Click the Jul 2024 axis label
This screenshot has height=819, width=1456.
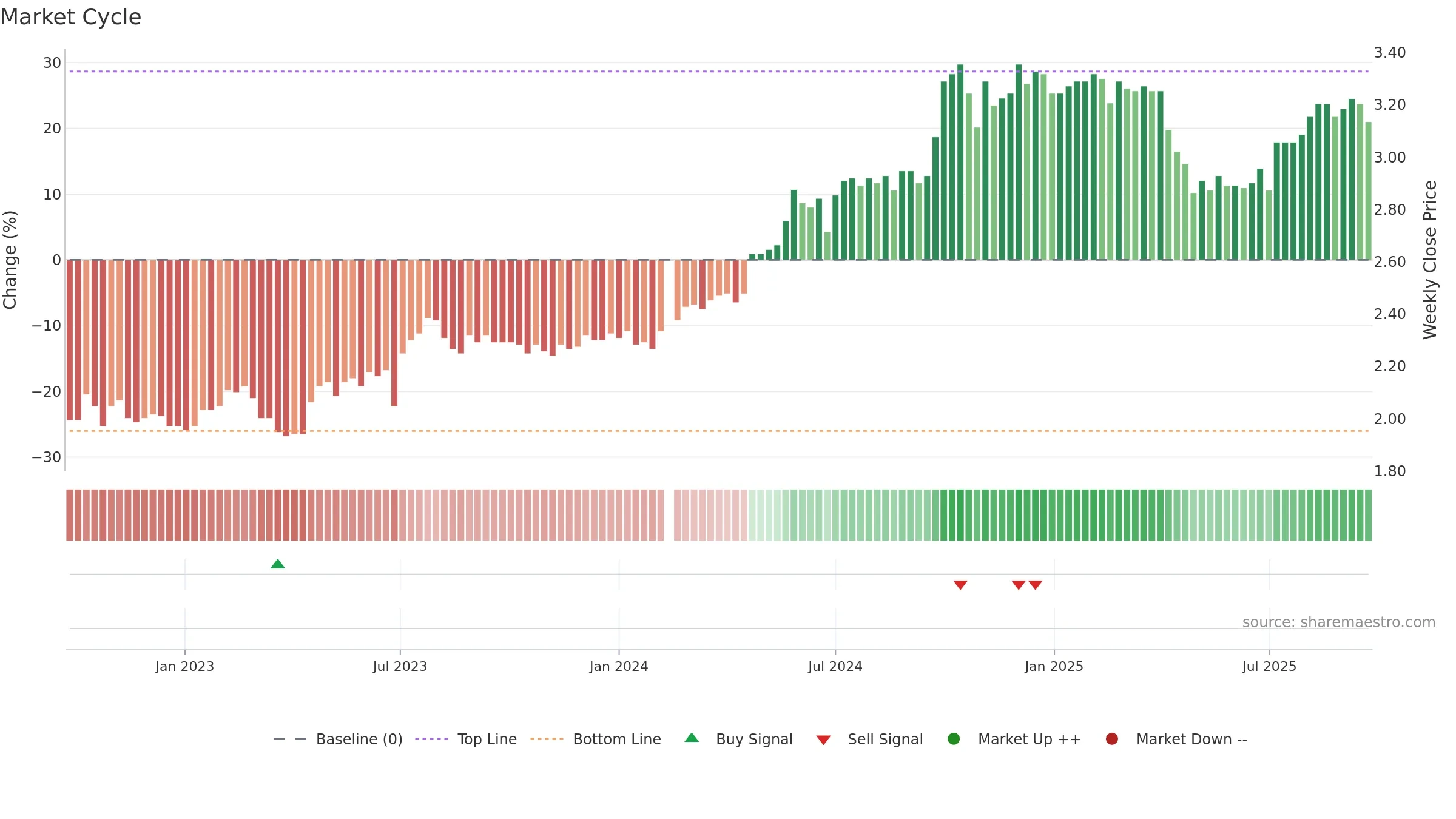point(835,666)
